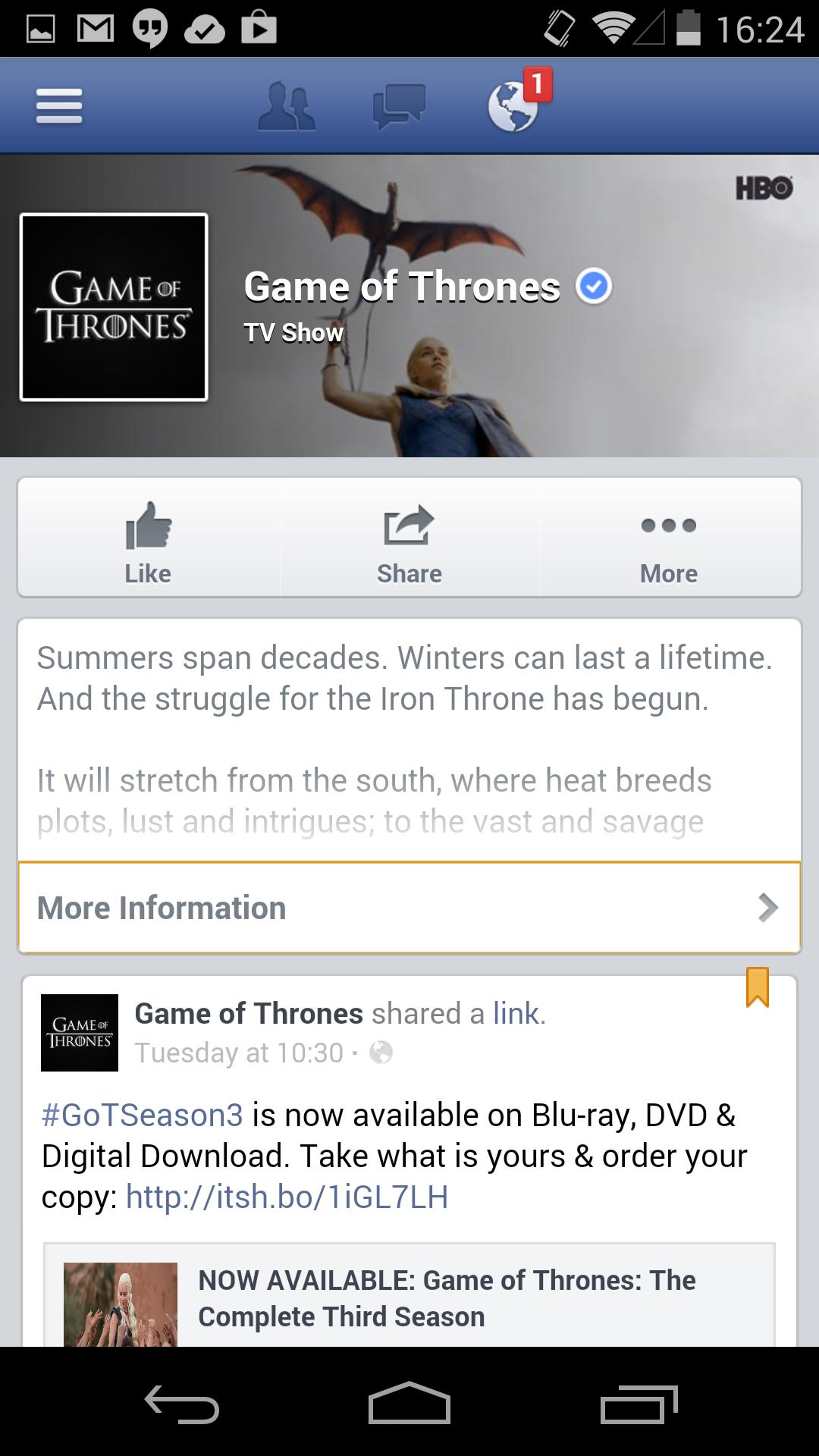The image size is (819, 1456).
Task: Open the hamburger side menu
Action: (59, 105)
